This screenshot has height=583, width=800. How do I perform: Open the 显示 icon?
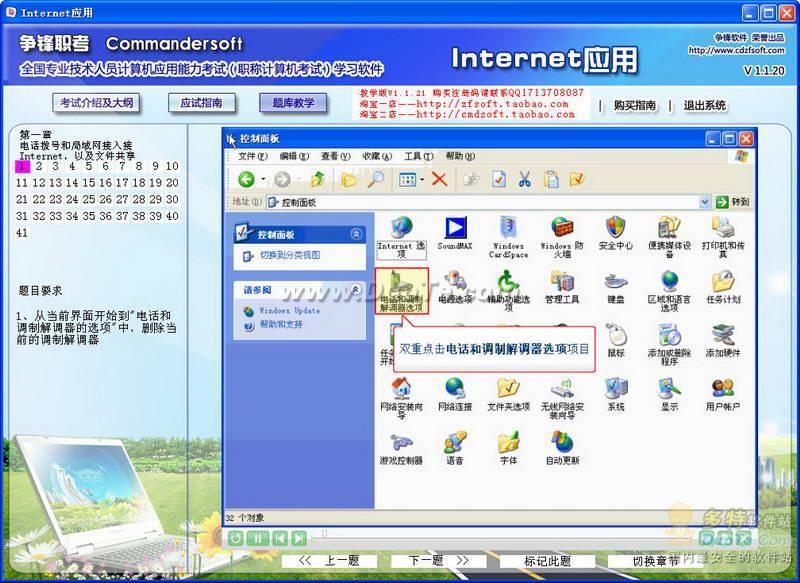669,395
